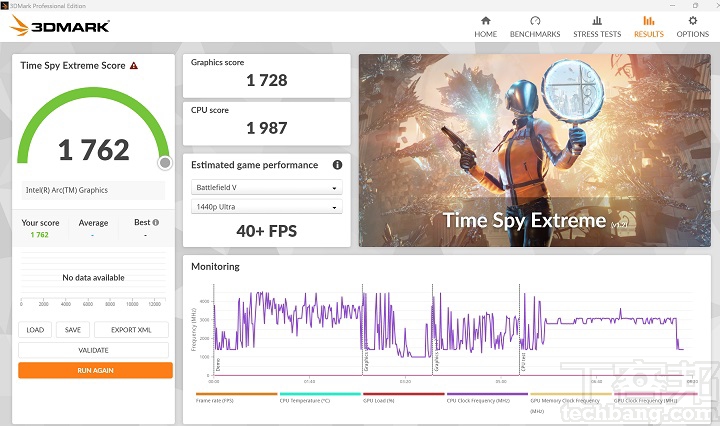Toggle the GPU Clock Frequency legend item
720x426 pixels.
tap(655, 398)
